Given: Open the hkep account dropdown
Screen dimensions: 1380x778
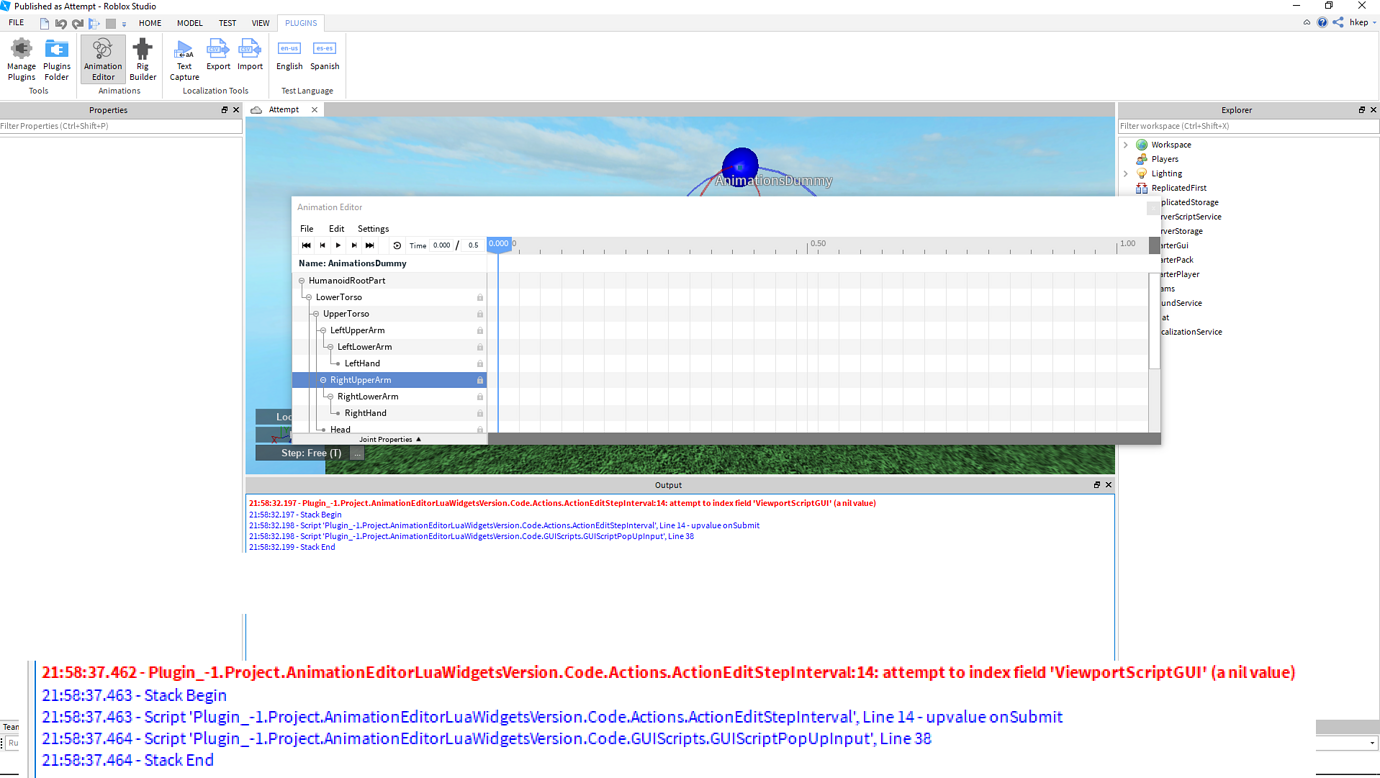Looking at the screenshot, I should 1363,22.
